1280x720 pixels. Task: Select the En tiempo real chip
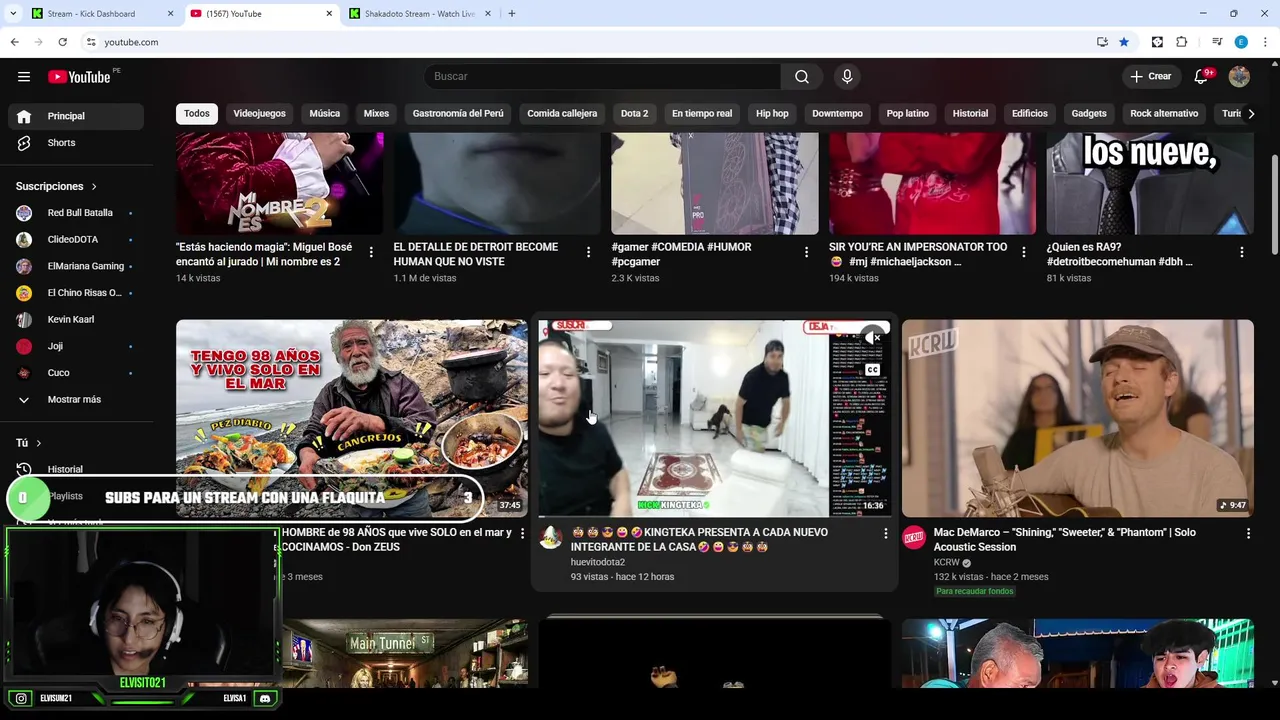(x=702, y=114)
